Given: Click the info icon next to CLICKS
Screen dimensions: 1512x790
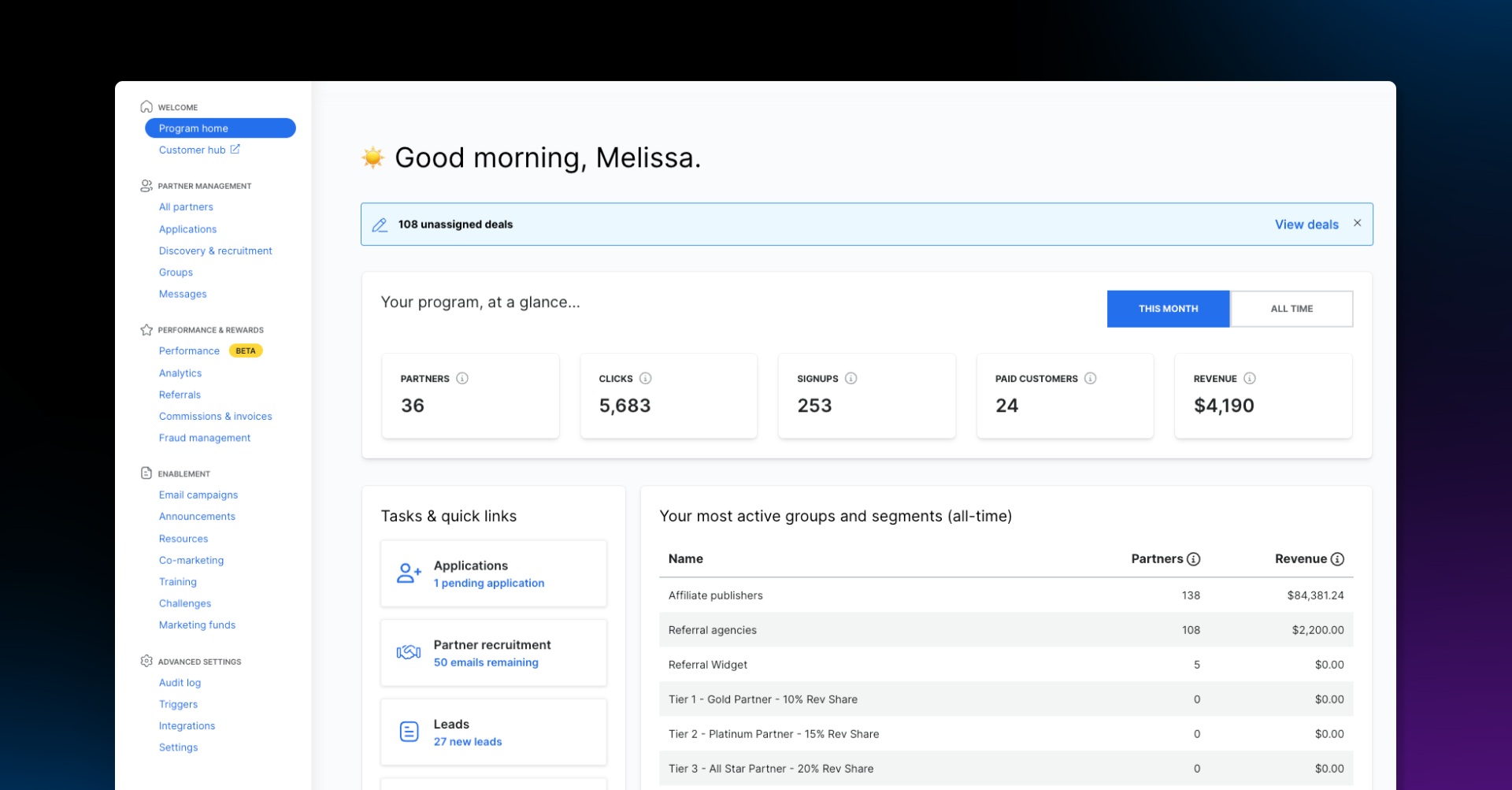Looking at the screenshot, I should 646,378.
